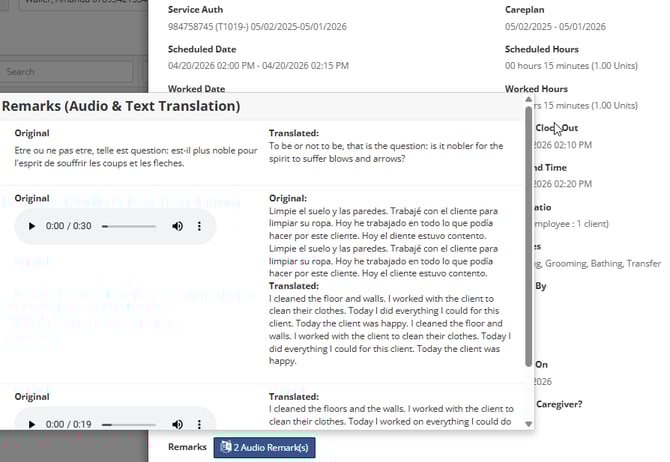Open more options for 0:19 audio
The image size is (670, 462).
click(199, 424)
